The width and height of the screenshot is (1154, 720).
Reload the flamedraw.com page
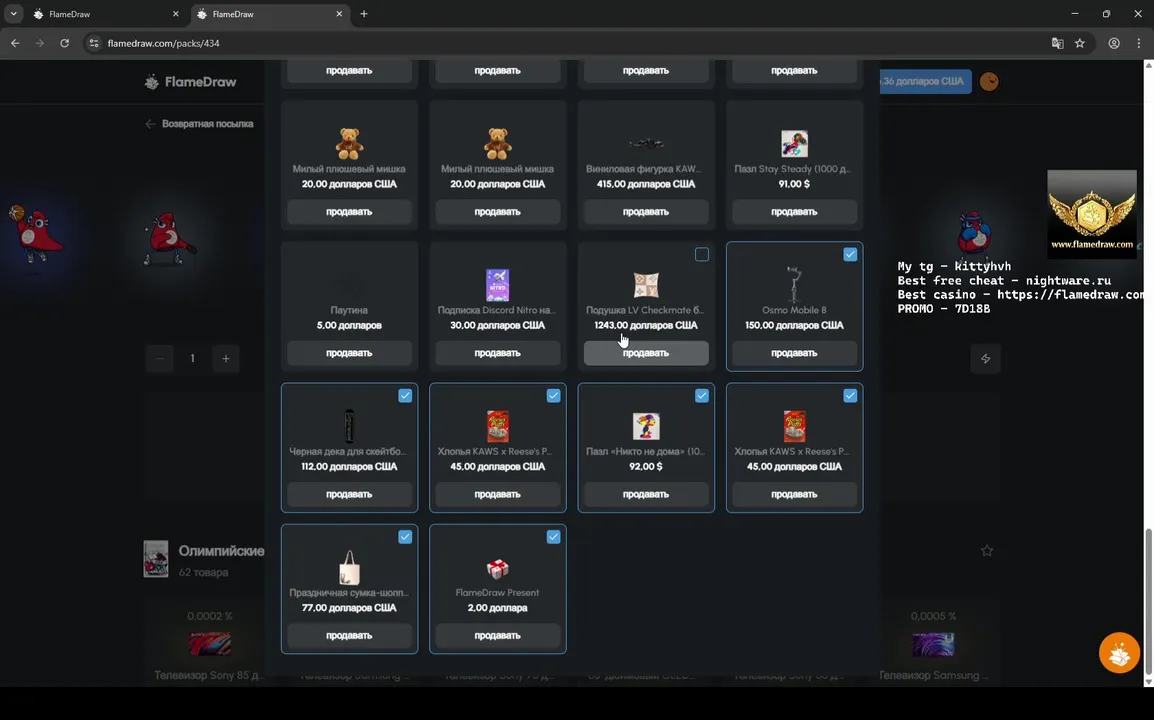click(65, 43)
